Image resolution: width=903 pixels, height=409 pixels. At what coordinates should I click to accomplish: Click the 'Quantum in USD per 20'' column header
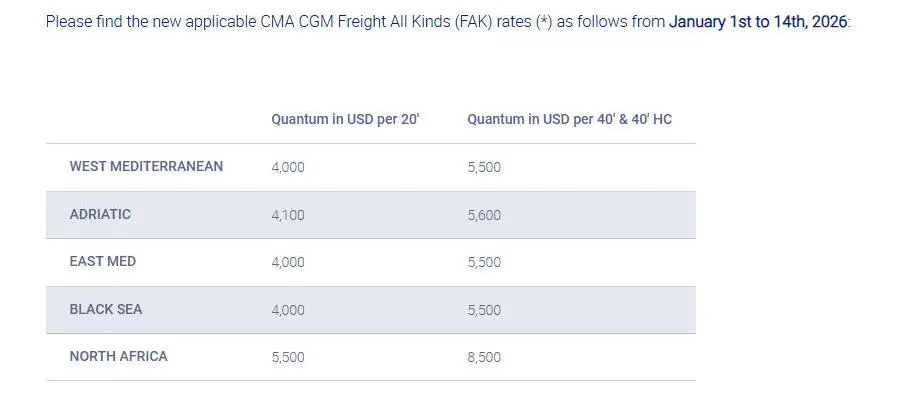[345, 119]
